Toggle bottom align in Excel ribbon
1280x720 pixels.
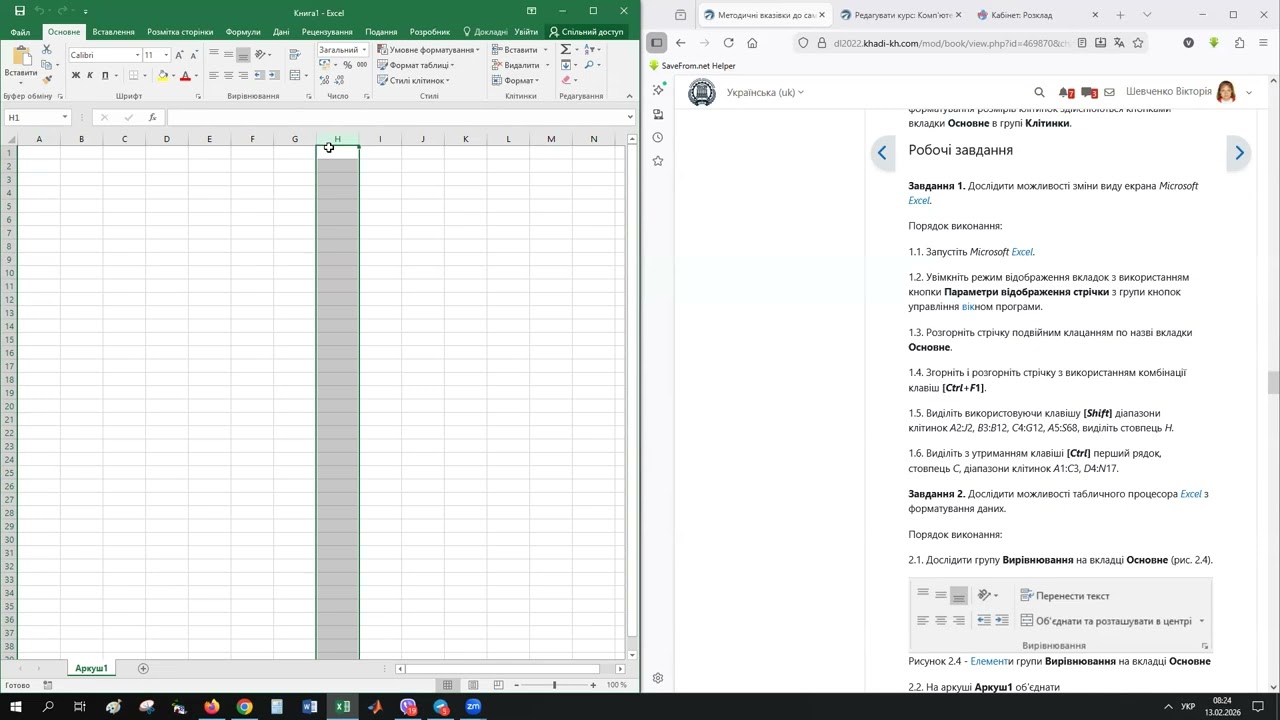[243, 54]
